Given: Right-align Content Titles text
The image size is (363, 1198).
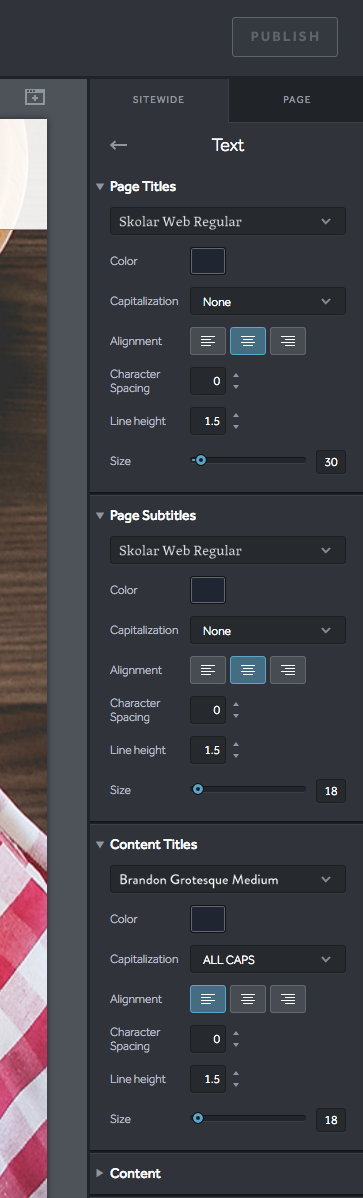Looking at the screenshot, I should tap(288, 999).
